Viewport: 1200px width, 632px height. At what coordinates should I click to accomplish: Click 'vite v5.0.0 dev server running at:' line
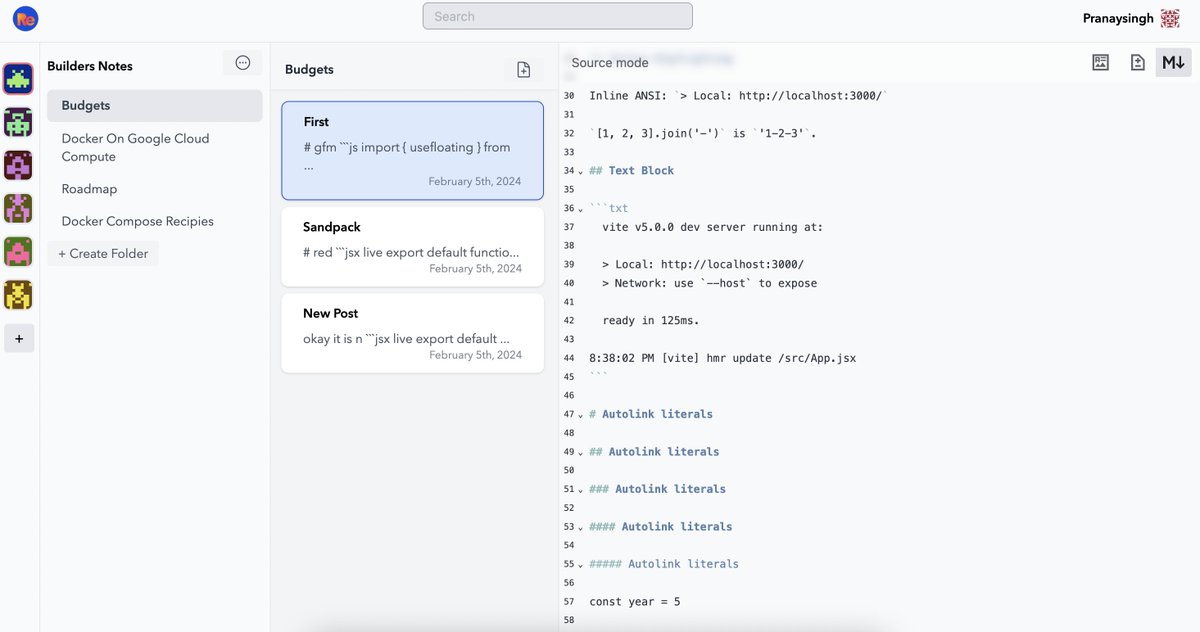tap(712, 227)
